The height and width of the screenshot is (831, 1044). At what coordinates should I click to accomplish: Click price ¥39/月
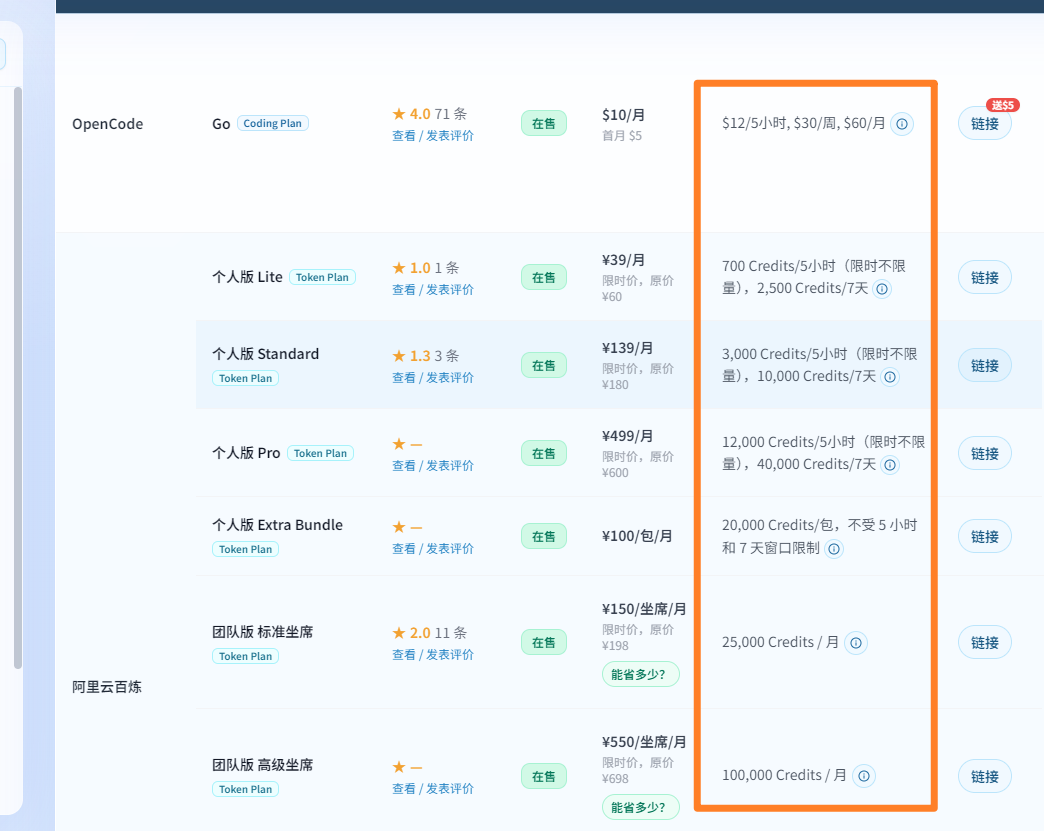pos(623,260)
